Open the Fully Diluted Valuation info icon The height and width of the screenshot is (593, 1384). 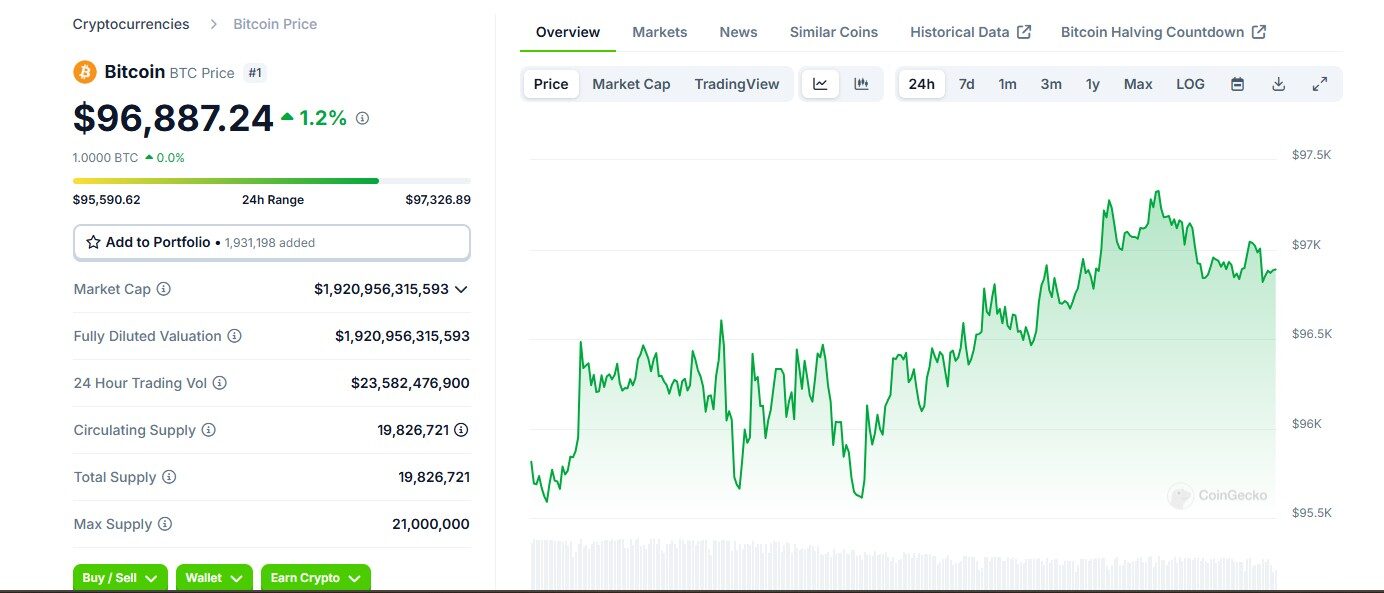(x=234, y=336)
